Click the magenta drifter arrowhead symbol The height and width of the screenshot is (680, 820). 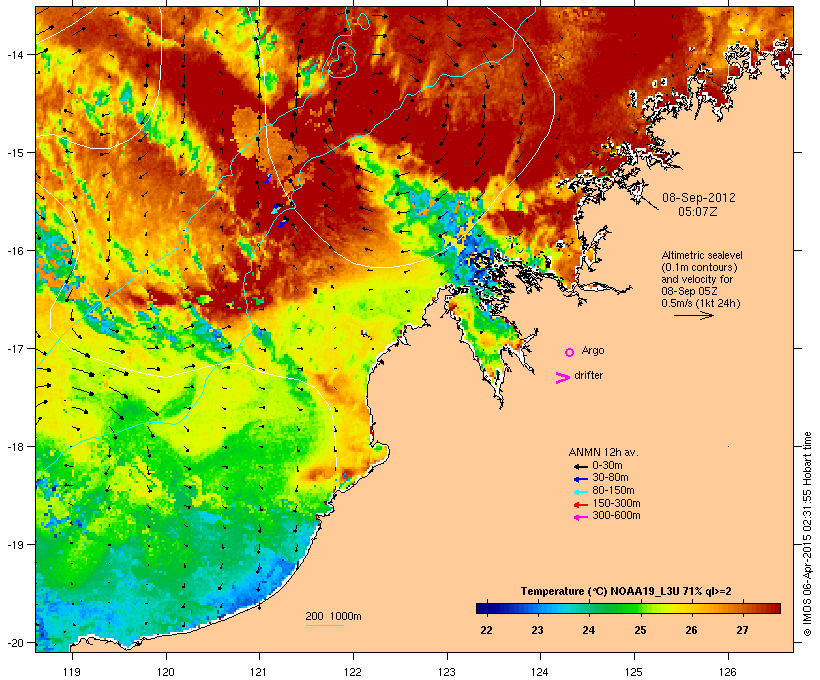click(x=562, y=378)
